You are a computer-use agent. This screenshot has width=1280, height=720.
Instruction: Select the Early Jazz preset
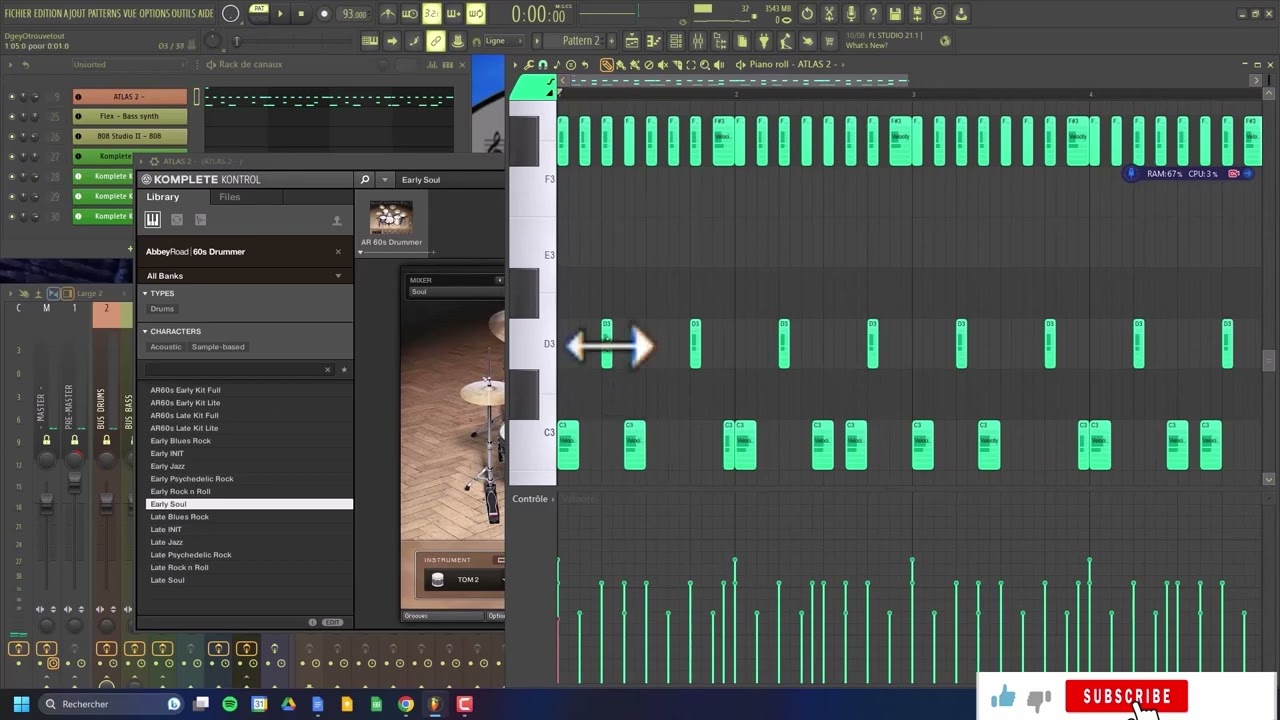tap(168, 466)
